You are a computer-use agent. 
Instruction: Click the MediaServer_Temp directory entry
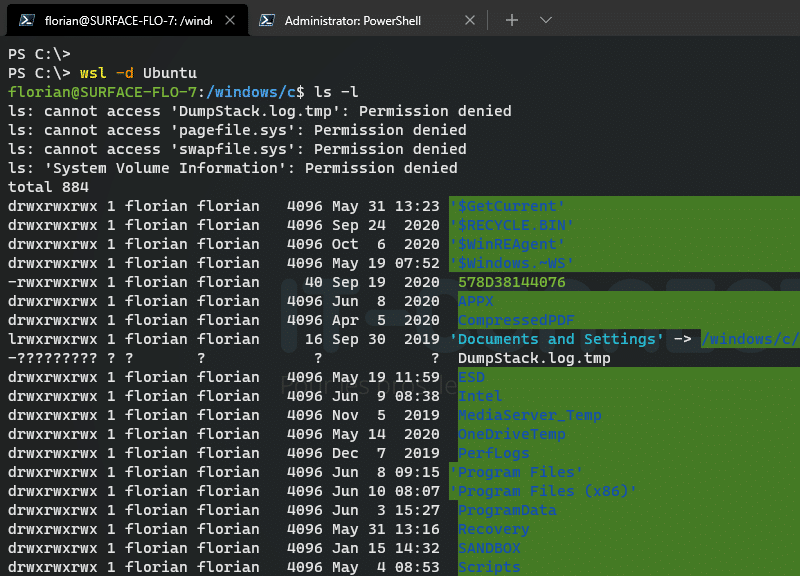529,415
